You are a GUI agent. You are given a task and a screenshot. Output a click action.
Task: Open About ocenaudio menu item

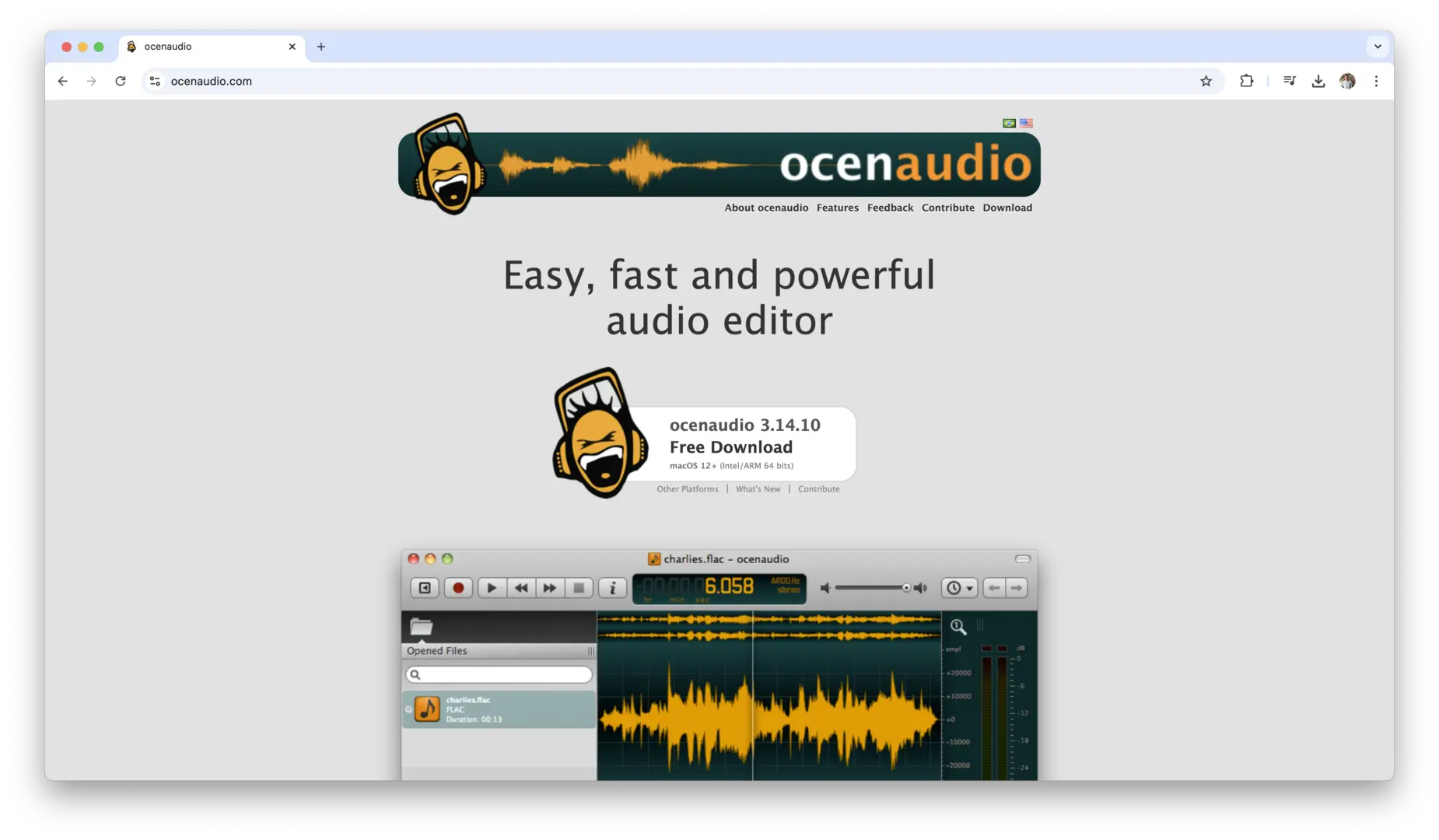tap(766, 208)
